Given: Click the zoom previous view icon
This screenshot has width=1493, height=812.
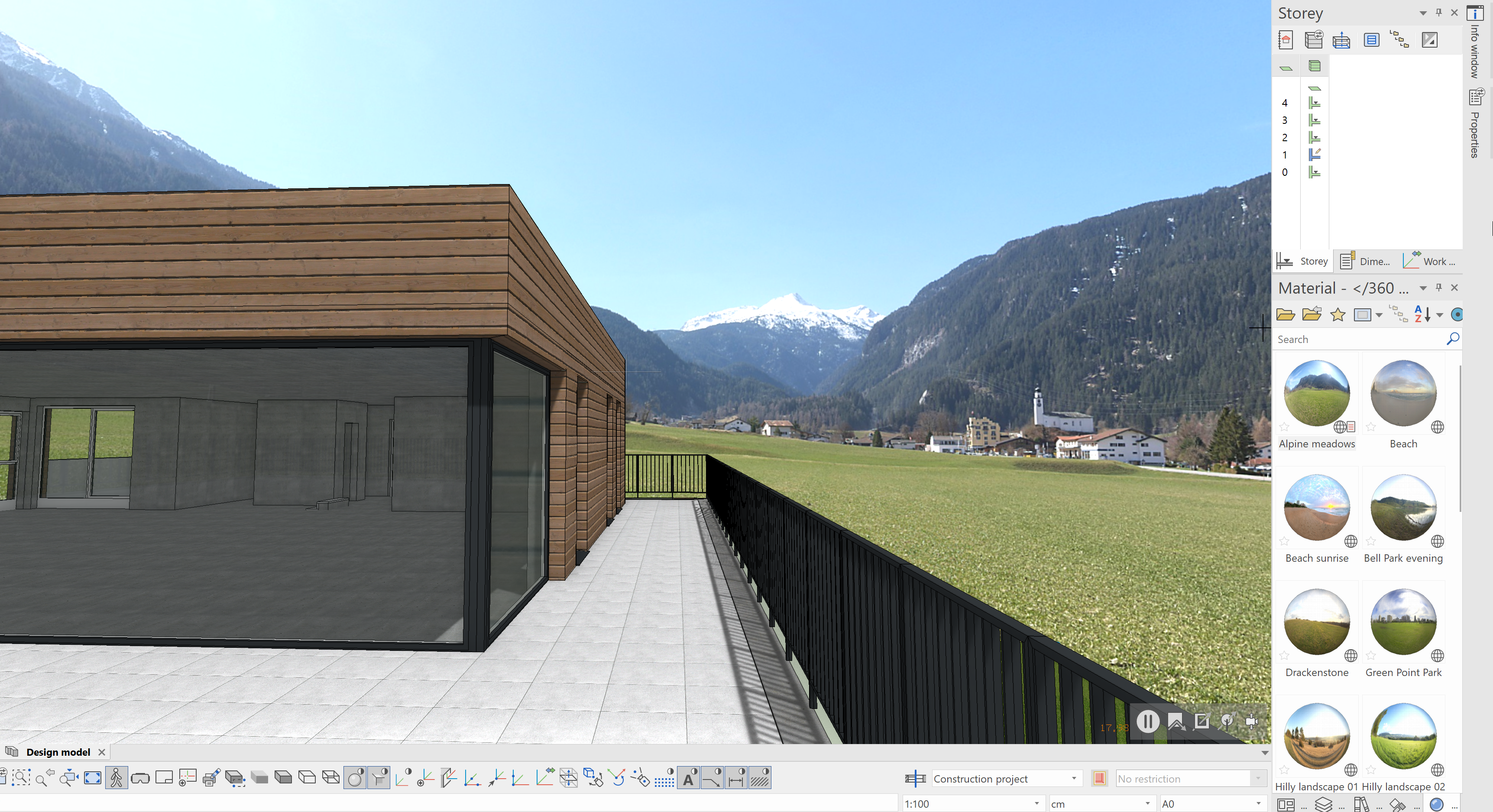Looking at the screenshot, I should (45, 778).
